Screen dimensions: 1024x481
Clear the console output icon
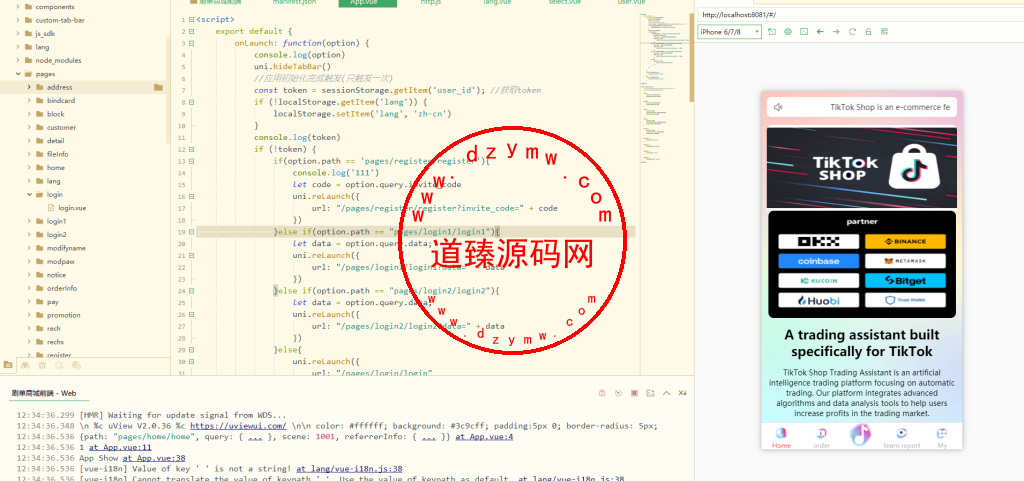tap(650, 393)
